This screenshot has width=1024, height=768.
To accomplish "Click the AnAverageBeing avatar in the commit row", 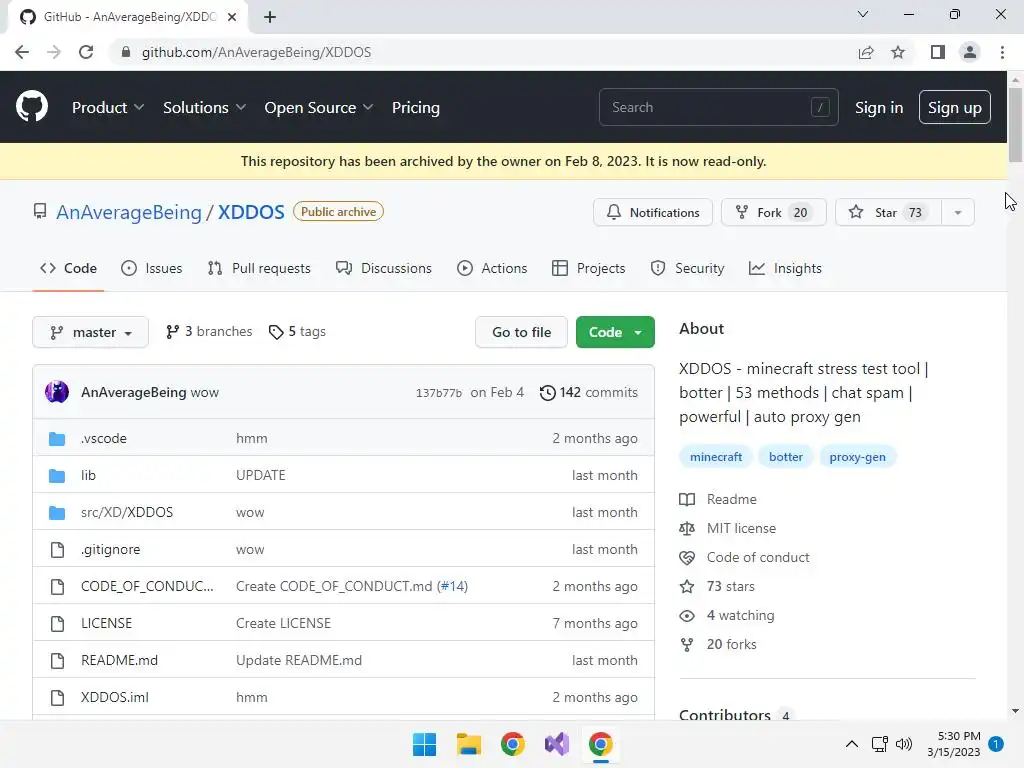I will [x=57, y=392].
